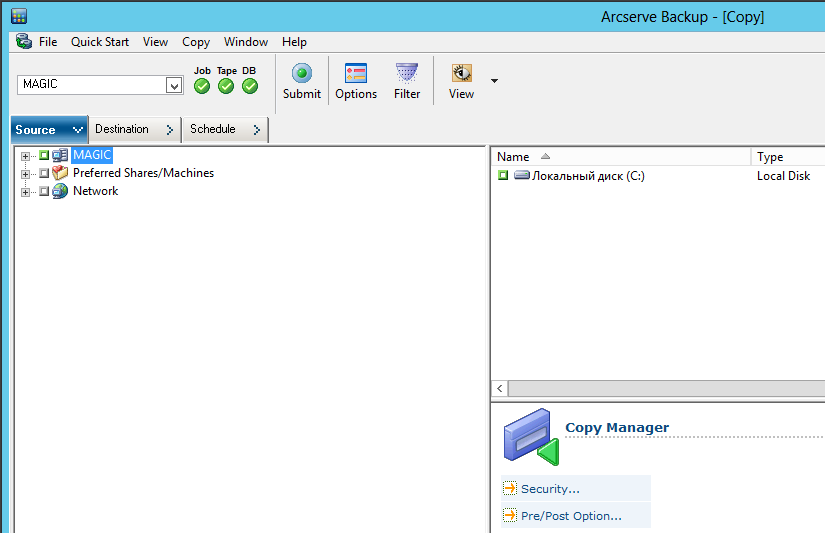Screen dimensions: 825x533
Task: Switch to the Destination tab
Action: (x=135, y=129)
